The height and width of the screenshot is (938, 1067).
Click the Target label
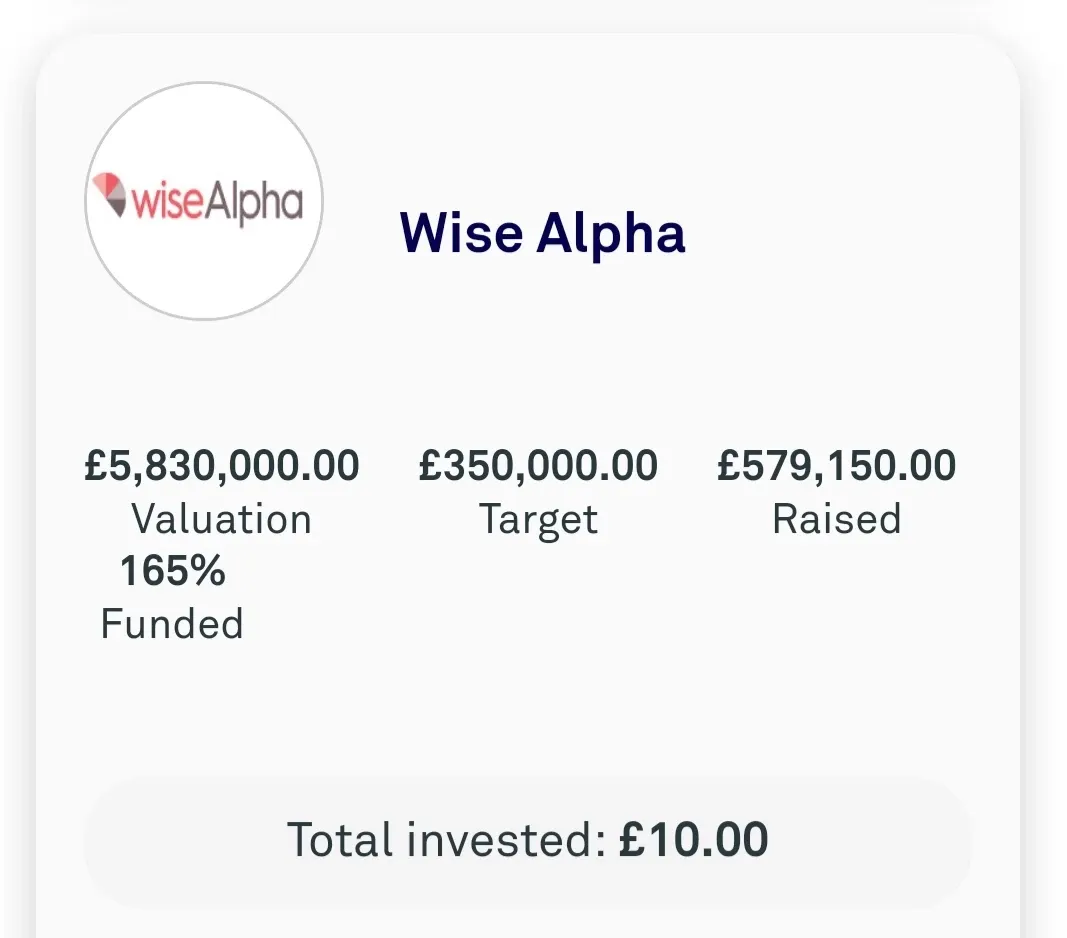[538, 521]
